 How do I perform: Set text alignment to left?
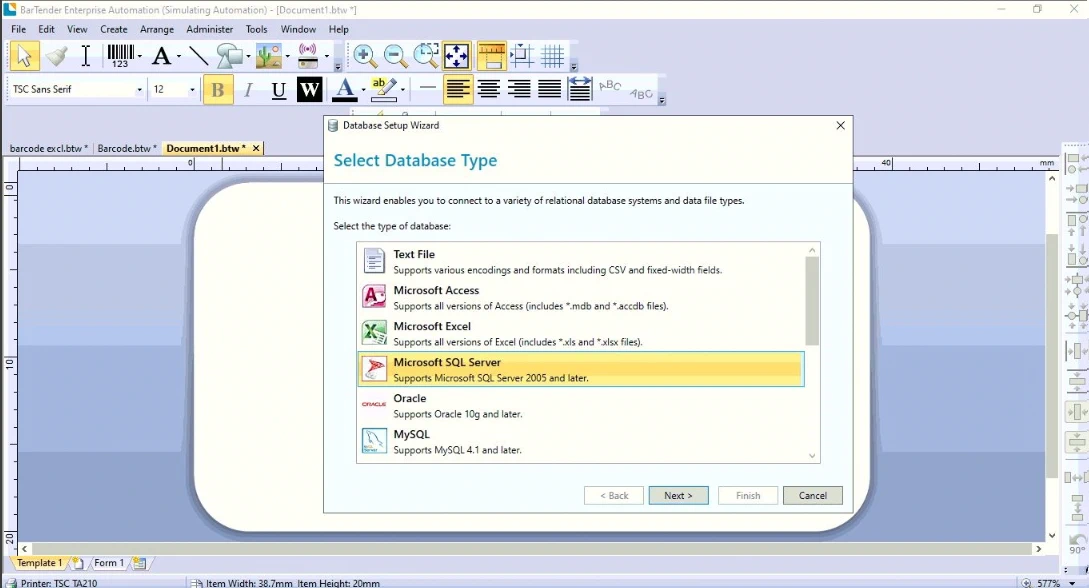click(458, 90)
